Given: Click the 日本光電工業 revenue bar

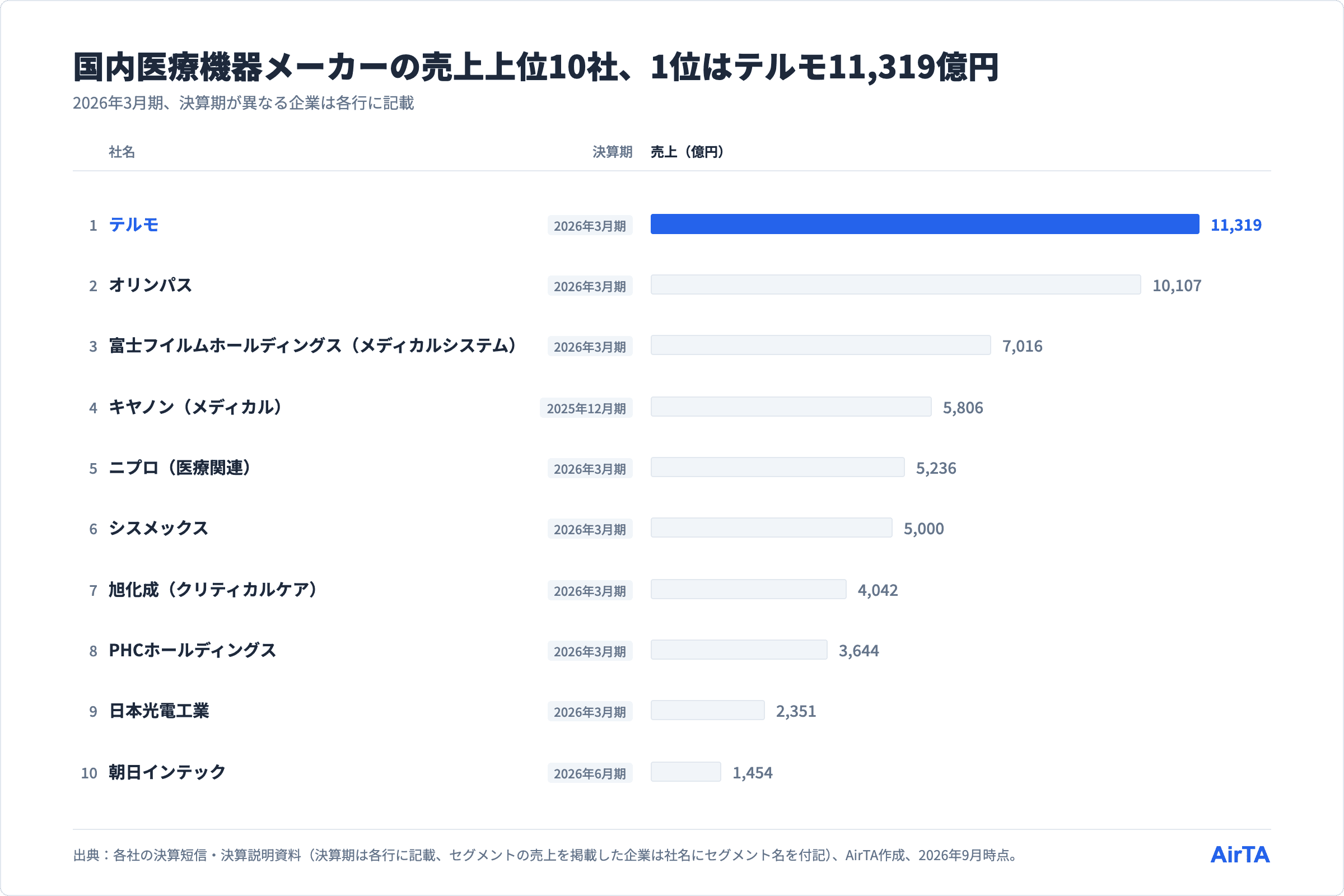Looking at the screenshot, I should click(x=707, y=710).
